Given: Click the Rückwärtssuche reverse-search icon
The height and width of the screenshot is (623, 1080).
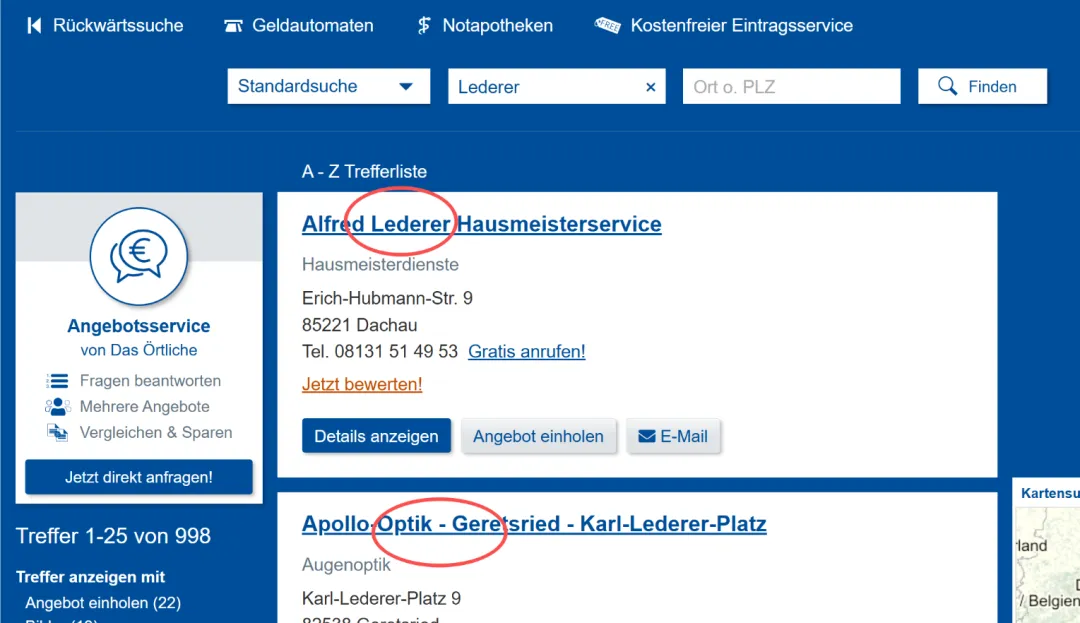Looking at the screenshot, I should (x=34, y=26).
